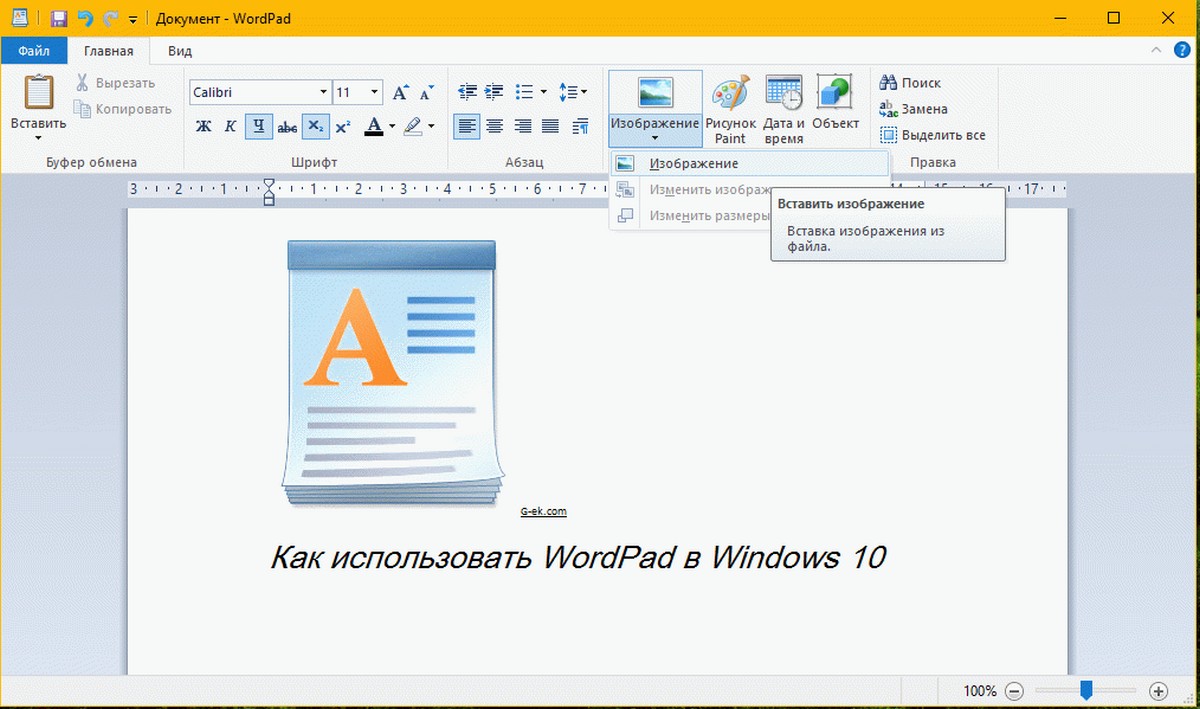Click the zoom out minus button

1014,691
